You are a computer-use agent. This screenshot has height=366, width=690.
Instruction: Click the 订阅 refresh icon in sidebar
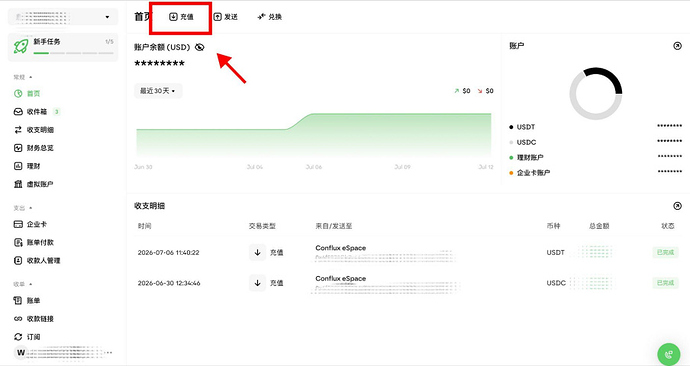click(x=18, y=337)
